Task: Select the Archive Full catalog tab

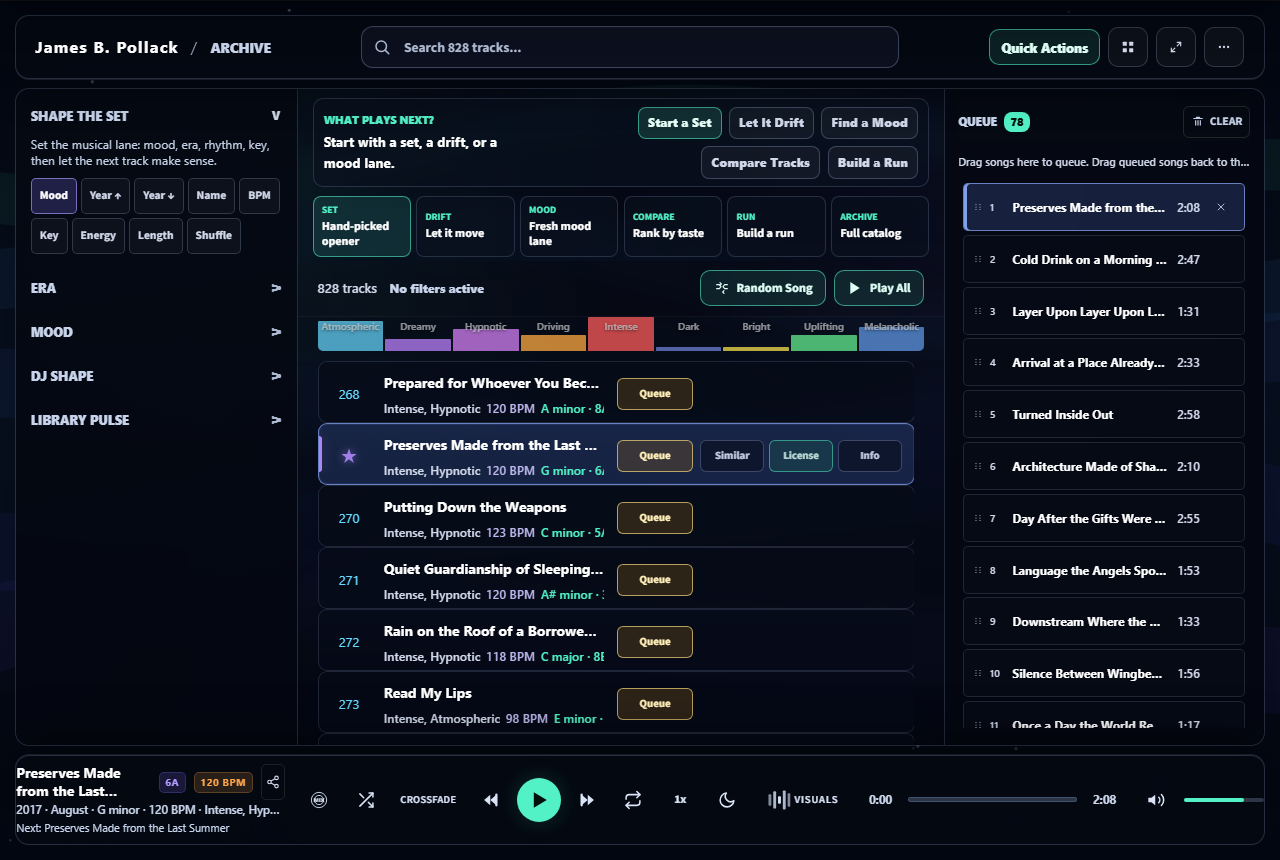Action: [x=880, y=226]
